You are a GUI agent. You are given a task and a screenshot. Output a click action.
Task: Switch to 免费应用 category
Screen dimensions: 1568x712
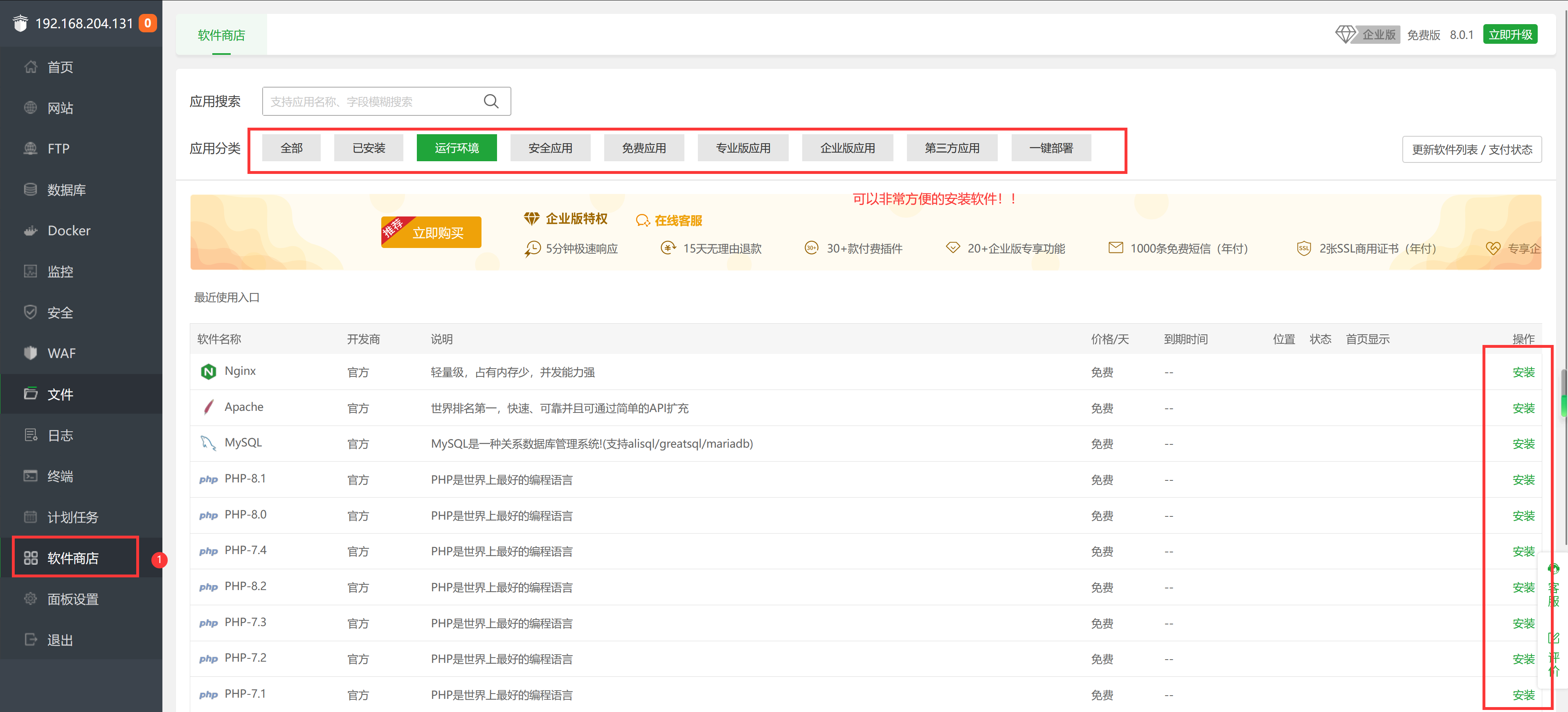643,148
